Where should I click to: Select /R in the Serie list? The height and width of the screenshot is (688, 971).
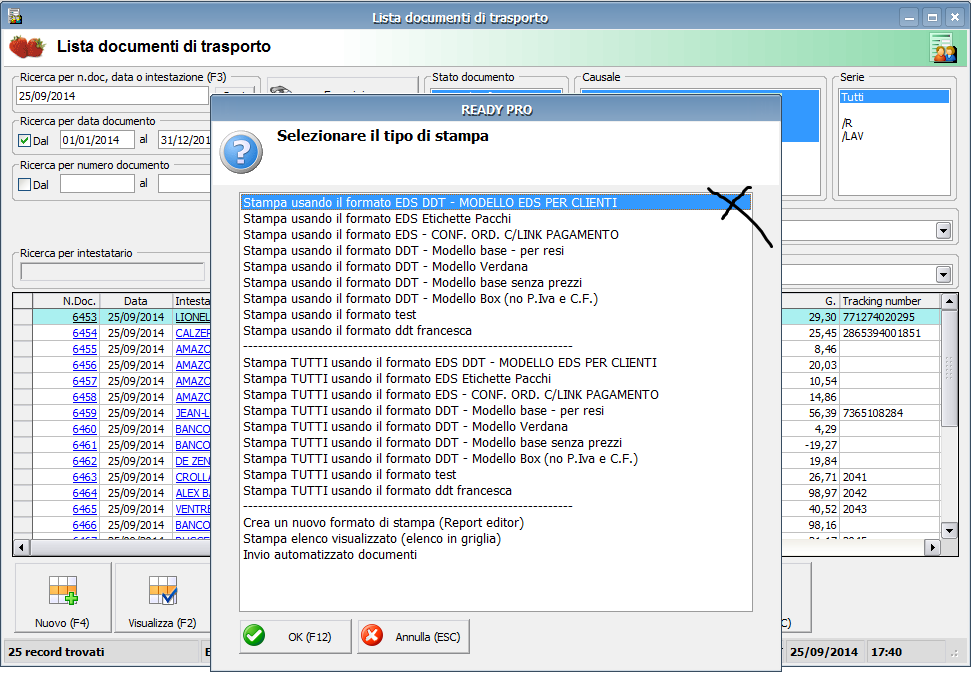coord(847,123)
